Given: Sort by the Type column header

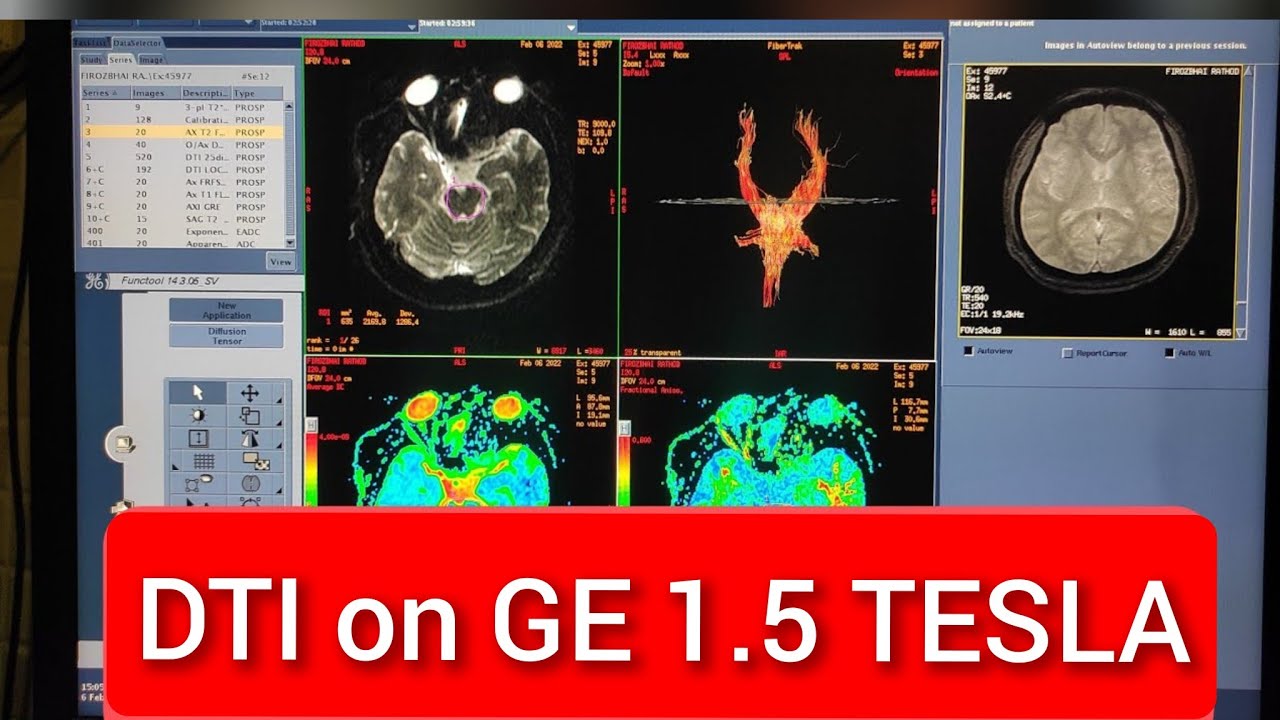Looking at the screenshot, I should tap(258, 92).
